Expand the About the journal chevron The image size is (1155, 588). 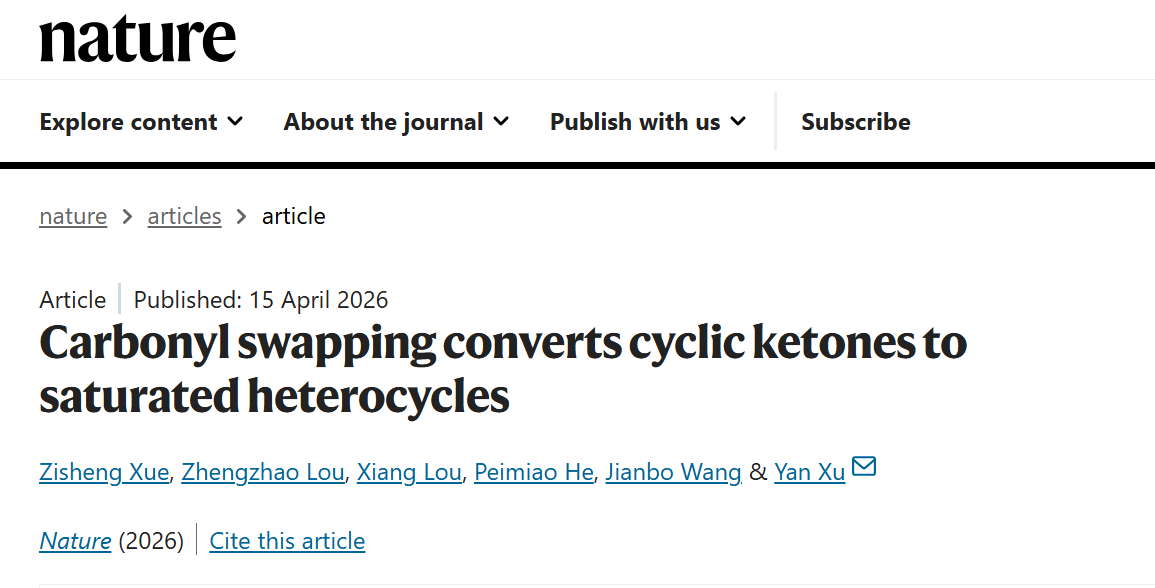501,121
